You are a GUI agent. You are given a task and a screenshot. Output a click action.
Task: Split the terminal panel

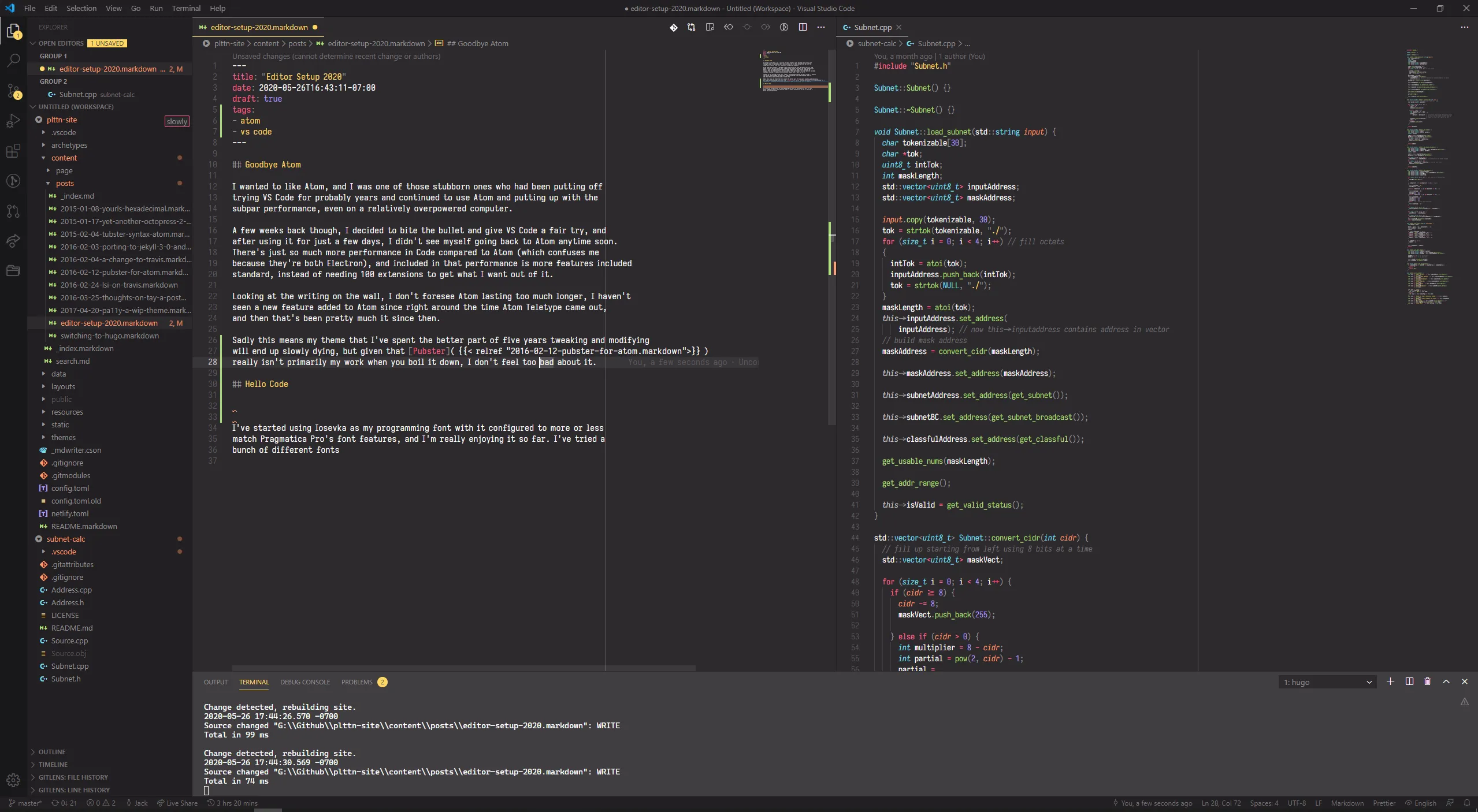pos(1409,681)
